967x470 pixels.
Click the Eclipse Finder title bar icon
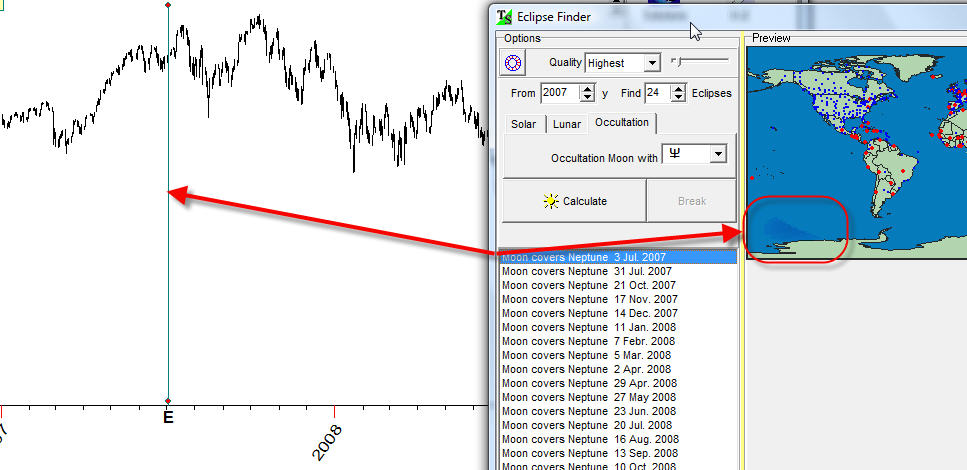pyautogui.click(x=504, y=17)
